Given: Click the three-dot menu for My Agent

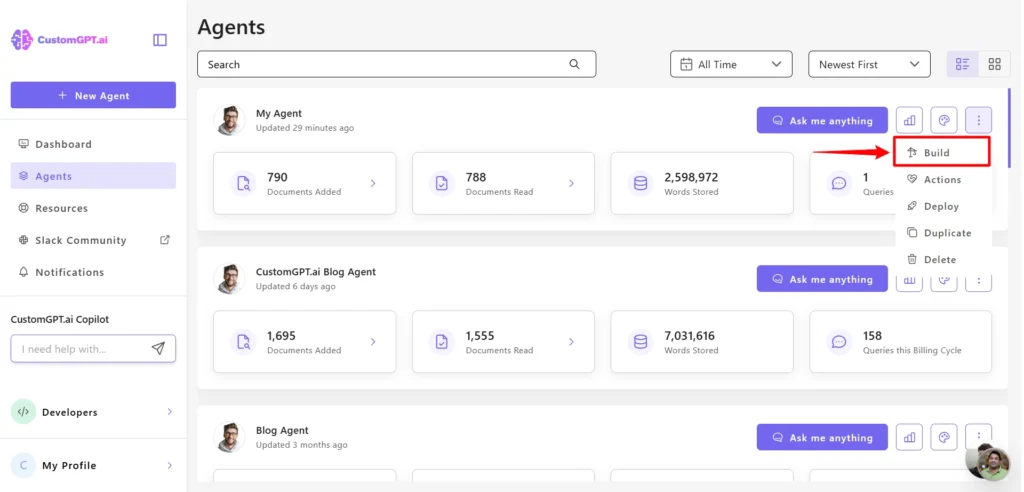Looking at the screenshot, I should point(978,121).
